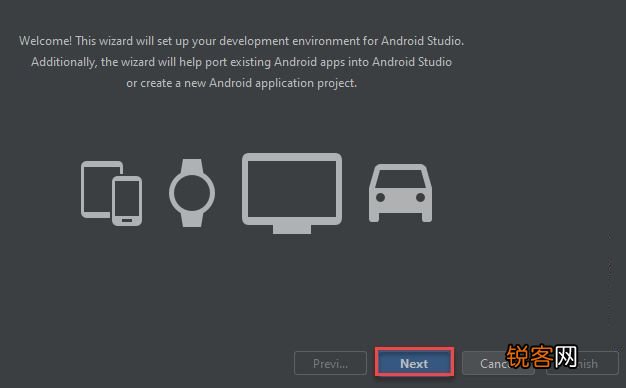The image size is (626, 388).
Task: Click the phone and tablet icon
Action: [111, 193]
